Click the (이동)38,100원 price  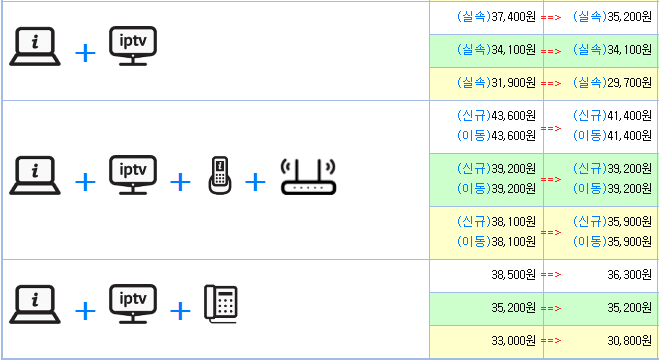point(496,242)
